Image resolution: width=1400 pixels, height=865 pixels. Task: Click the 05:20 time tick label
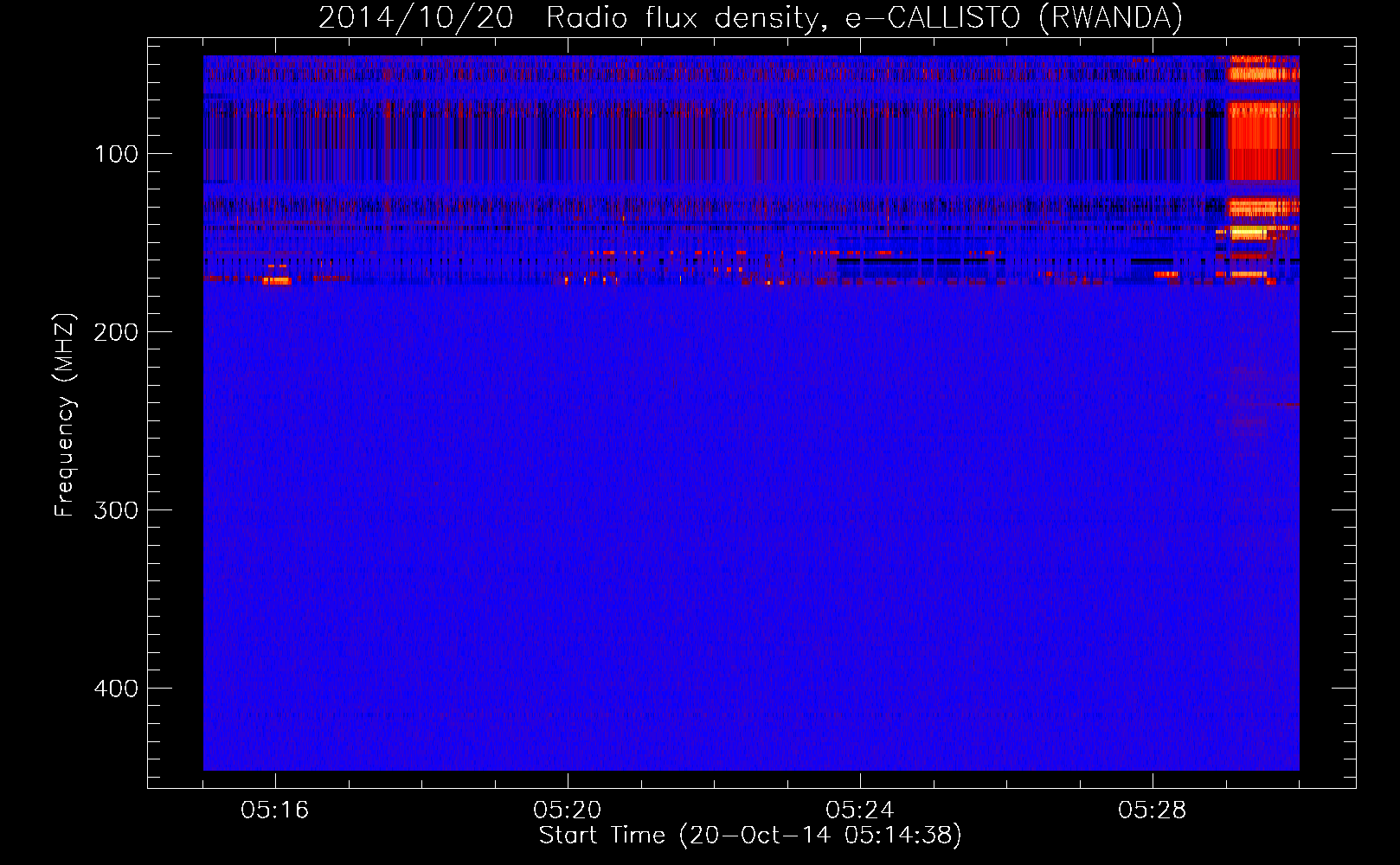point(568,811)
